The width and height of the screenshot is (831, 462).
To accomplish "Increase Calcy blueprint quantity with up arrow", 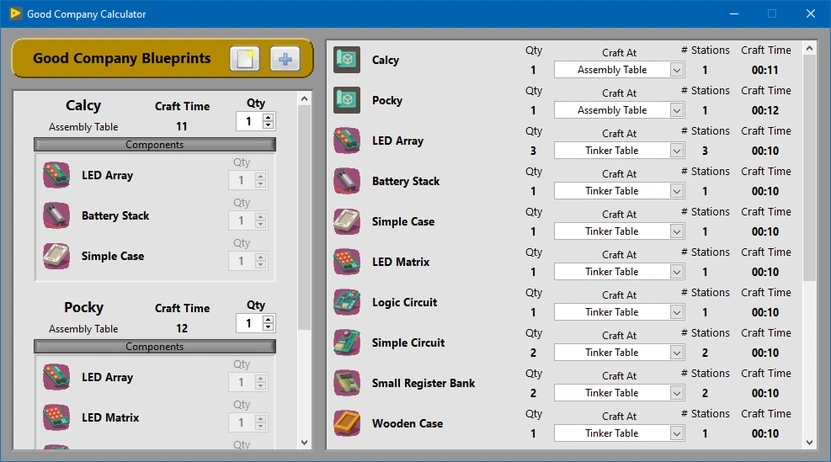I will tap(268, 118).
